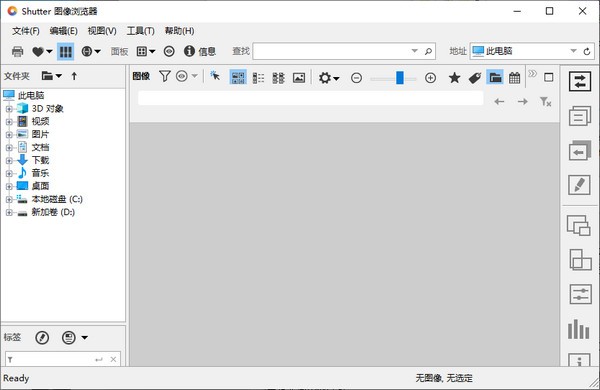600x390 pixels.
Task: Click the adjustment sliders icon in right sidebar
Action: pos(580,294)
